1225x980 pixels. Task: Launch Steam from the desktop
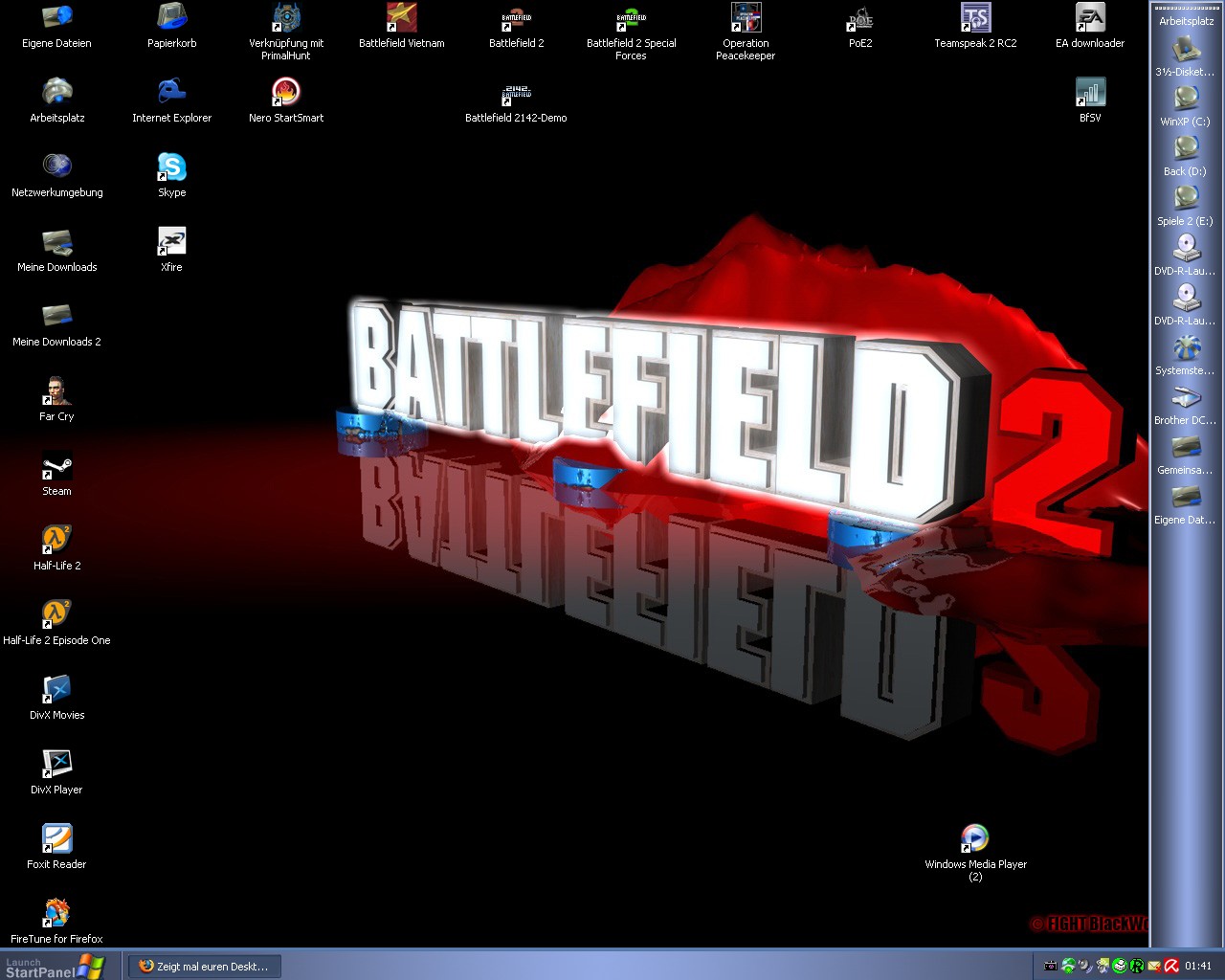click(x=56, y=465)
